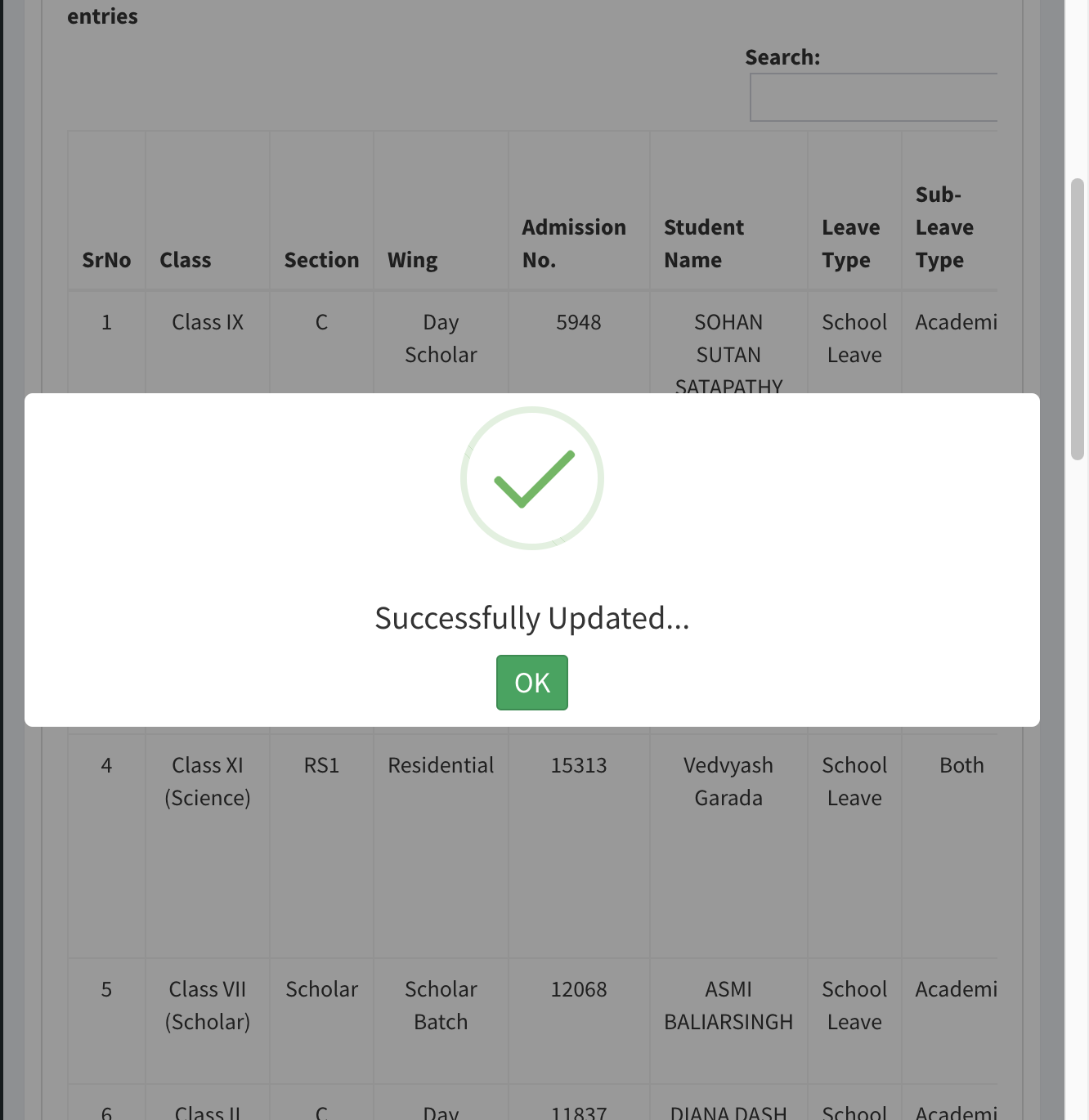Sort by the Leave Type column header
Viewport: 1089px width, 1120px height.
tap(851, 243)
